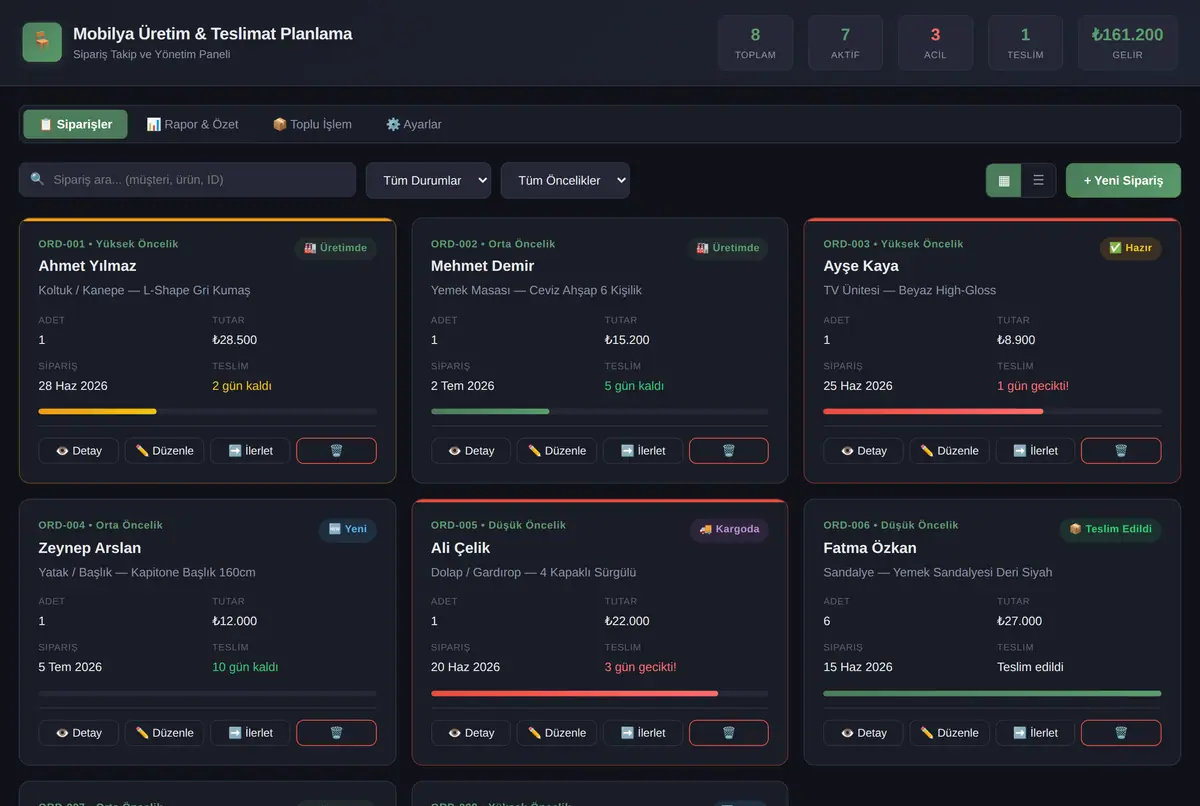The height and width of the screenshot is (806, 1200).
Task: Click the Aktif active orders stat card
Action: [845, 42]
